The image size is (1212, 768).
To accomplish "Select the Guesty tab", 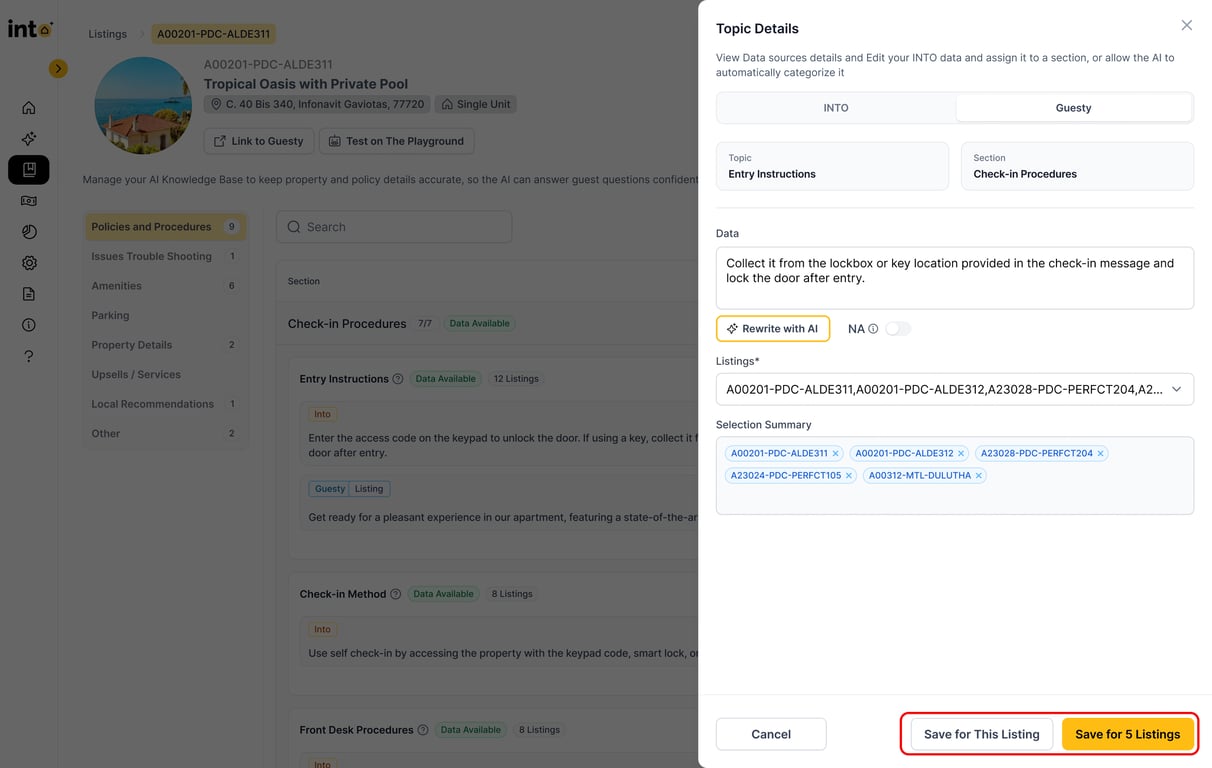I will point(1073,108).
